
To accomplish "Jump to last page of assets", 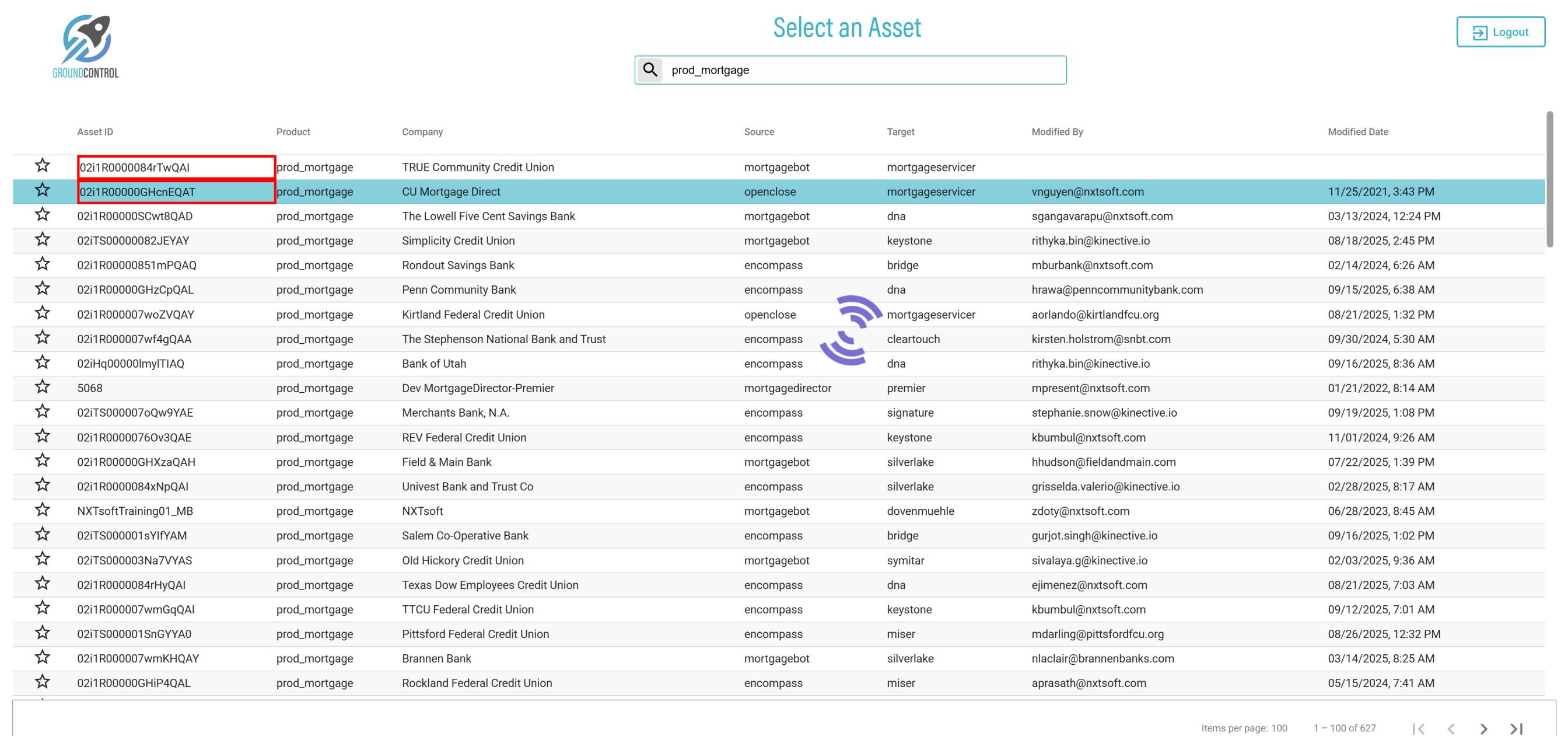I will (1516, 728).
